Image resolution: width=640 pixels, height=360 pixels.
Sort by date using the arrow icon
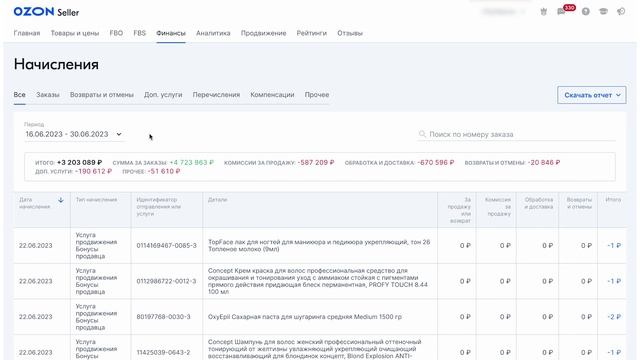(x=61, y=200)
